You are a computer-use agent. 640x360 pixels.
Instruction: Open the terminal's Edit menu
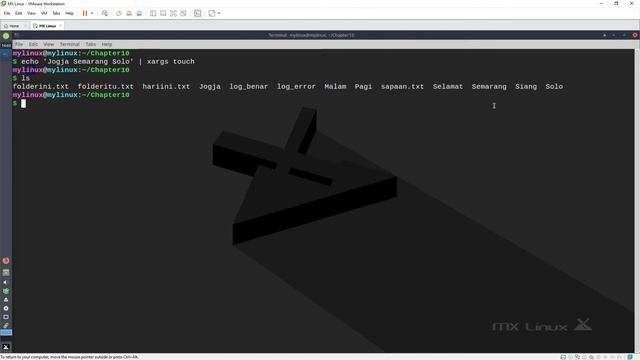33,44
